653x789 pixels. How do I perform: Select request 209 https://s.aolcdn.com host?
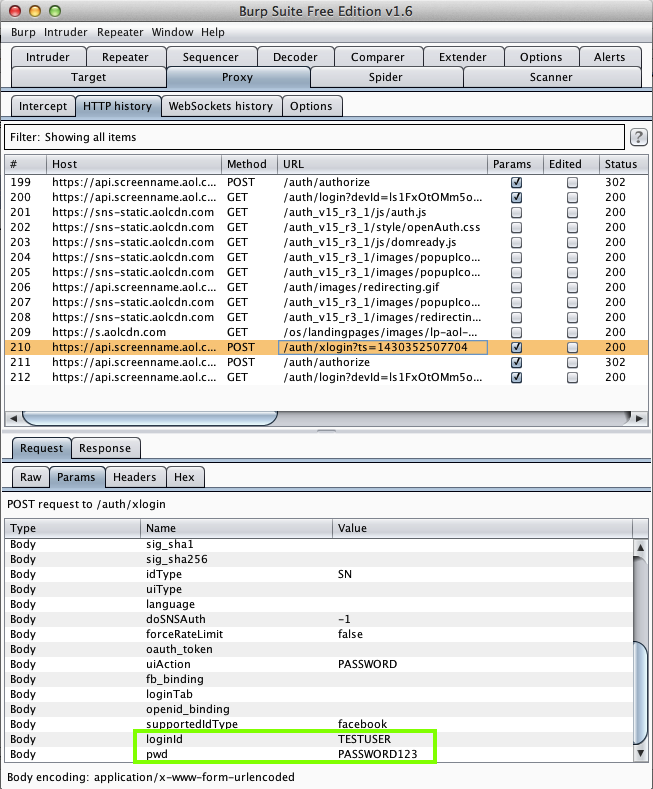(109, 332)
